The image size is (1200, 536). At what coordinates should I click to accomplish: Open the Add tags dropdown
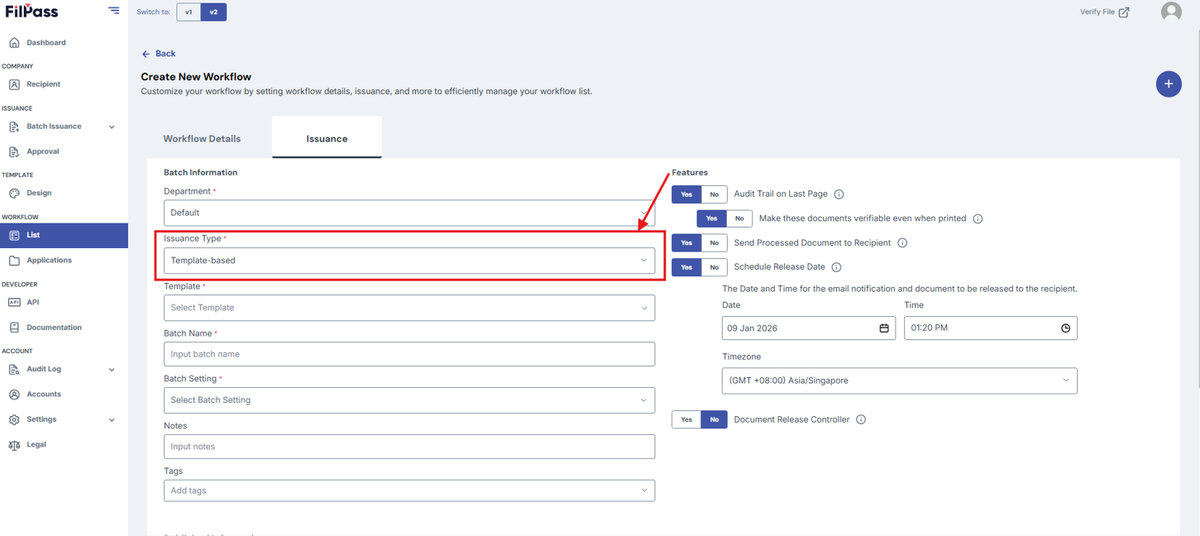(x=409, y=491)
